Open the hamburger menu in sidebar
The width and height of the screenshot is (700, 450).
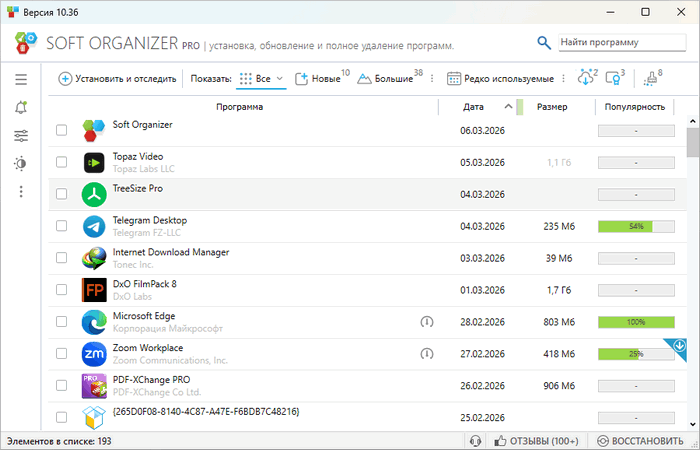click(x=21, y=79)
